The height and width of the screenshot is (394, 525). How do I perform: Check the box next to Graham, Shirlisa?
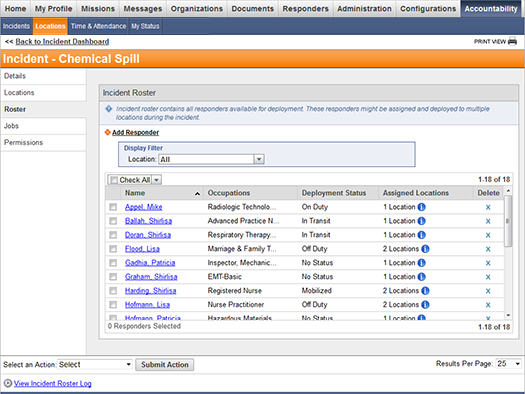113,277
